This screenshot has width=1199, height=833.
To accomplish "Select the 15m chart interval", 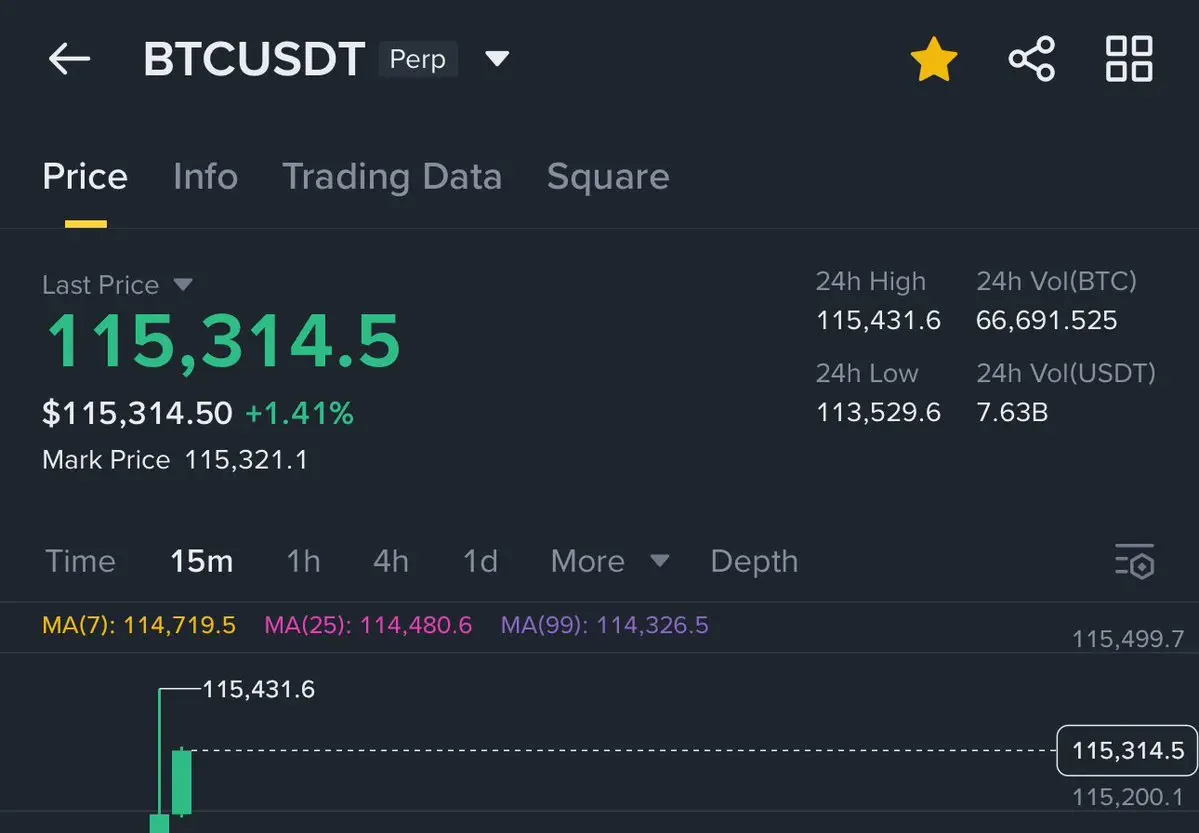I will 201,561.
